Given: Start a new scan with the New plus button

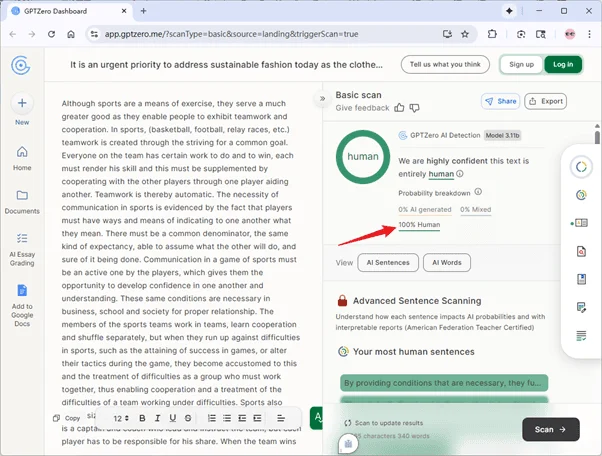Looking at the screenshot, I should pyautogui.click(x=22, y=103).
